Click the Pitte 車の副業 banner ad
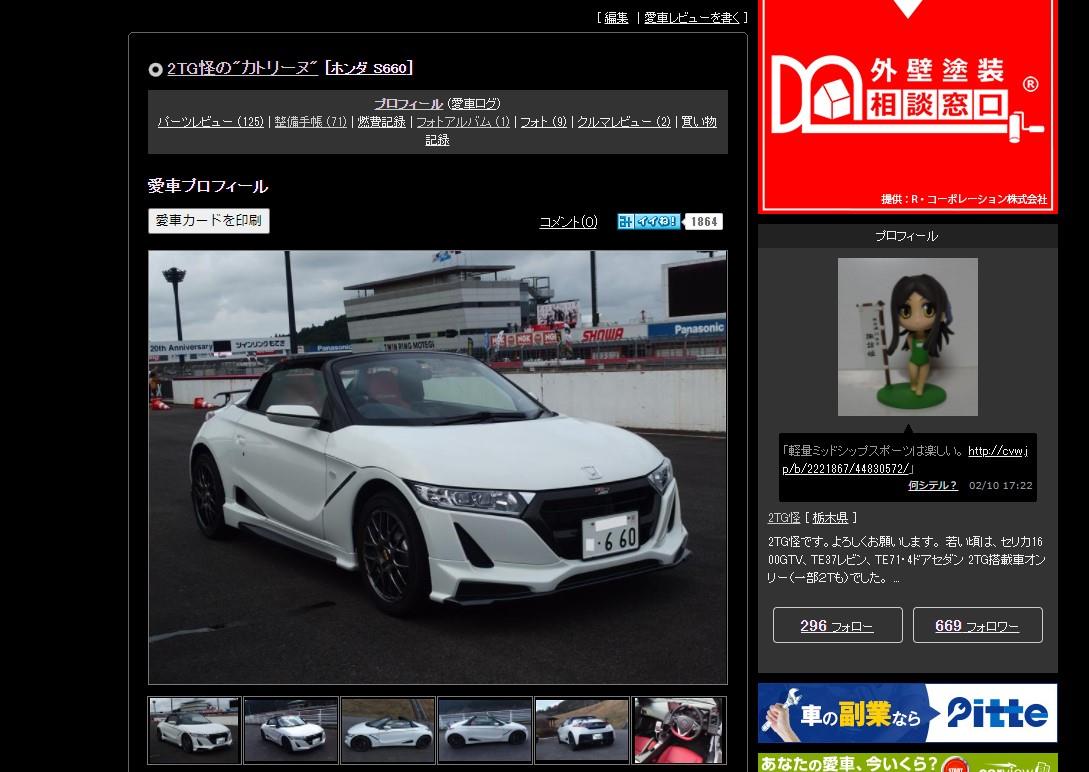The width and height of the screenshot is (1089, 772). (908, 713)
